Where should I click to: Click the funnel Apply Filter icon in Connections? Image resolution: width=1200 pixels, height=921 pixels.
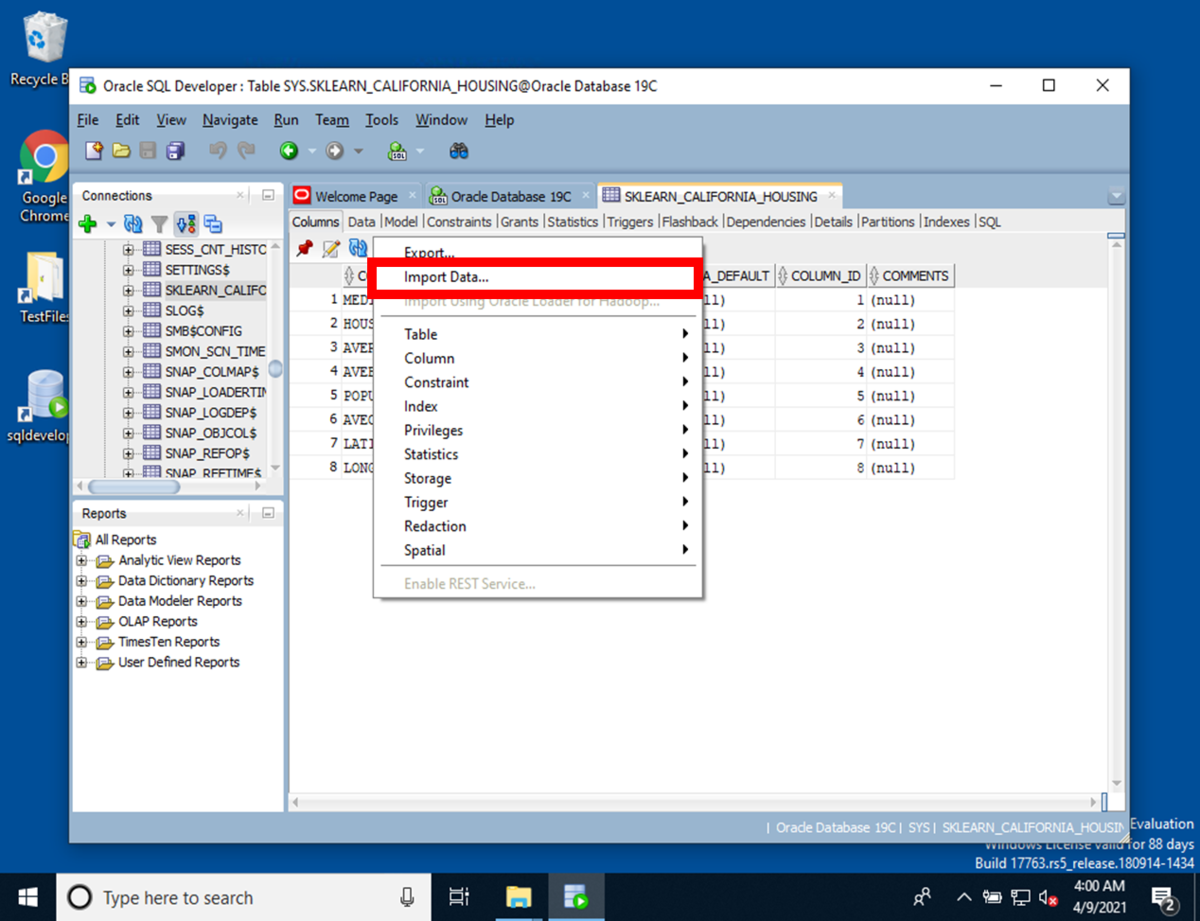pyautogui.click(x=159, y=224)
